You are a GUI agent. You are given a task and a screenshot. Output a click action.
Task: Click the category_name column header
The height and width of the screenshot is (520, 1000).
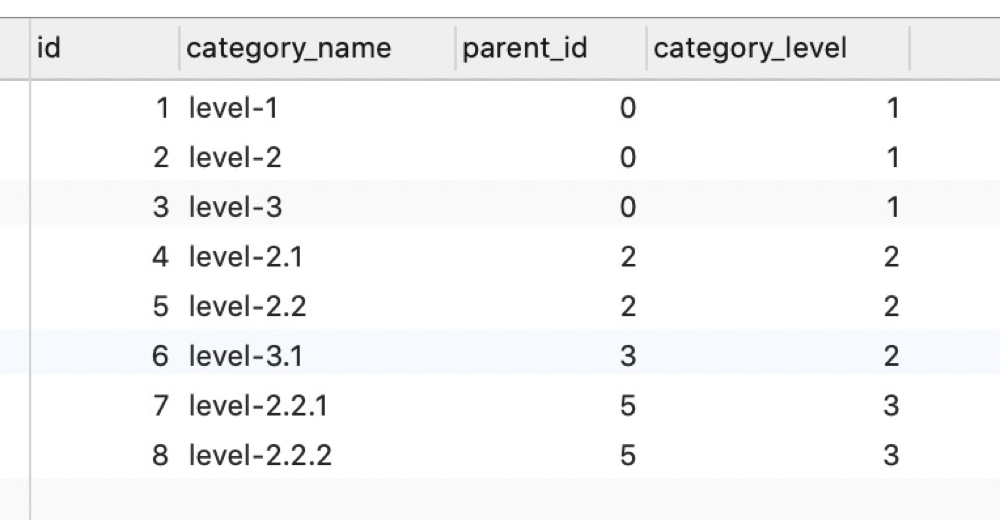point(318,48)
